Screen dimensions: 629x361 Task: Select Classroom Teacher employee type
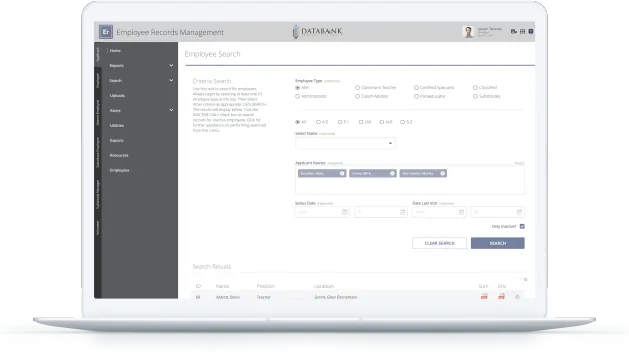(x=357, y=87)
